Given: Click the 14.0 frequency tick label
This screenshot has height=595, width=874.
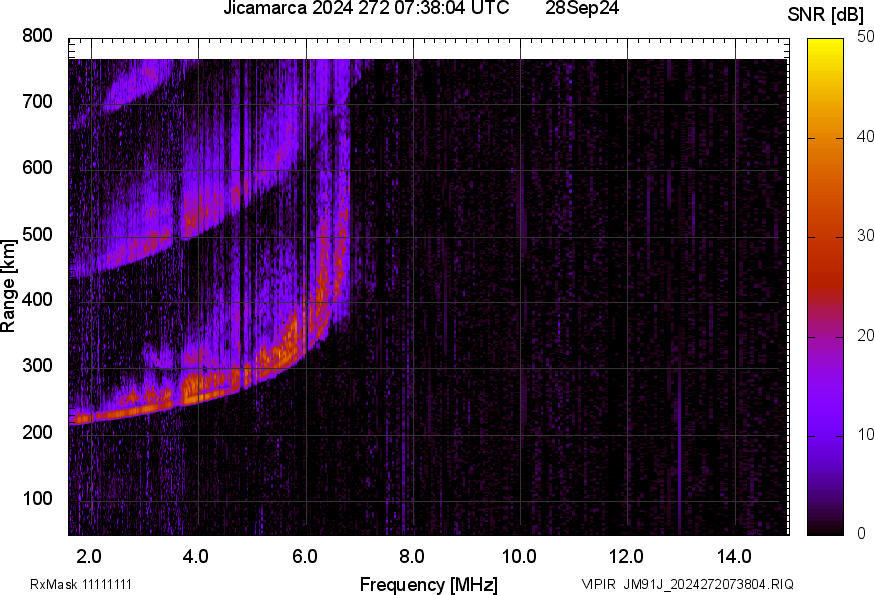Looking at the screenshot, I should coord(734,556).
